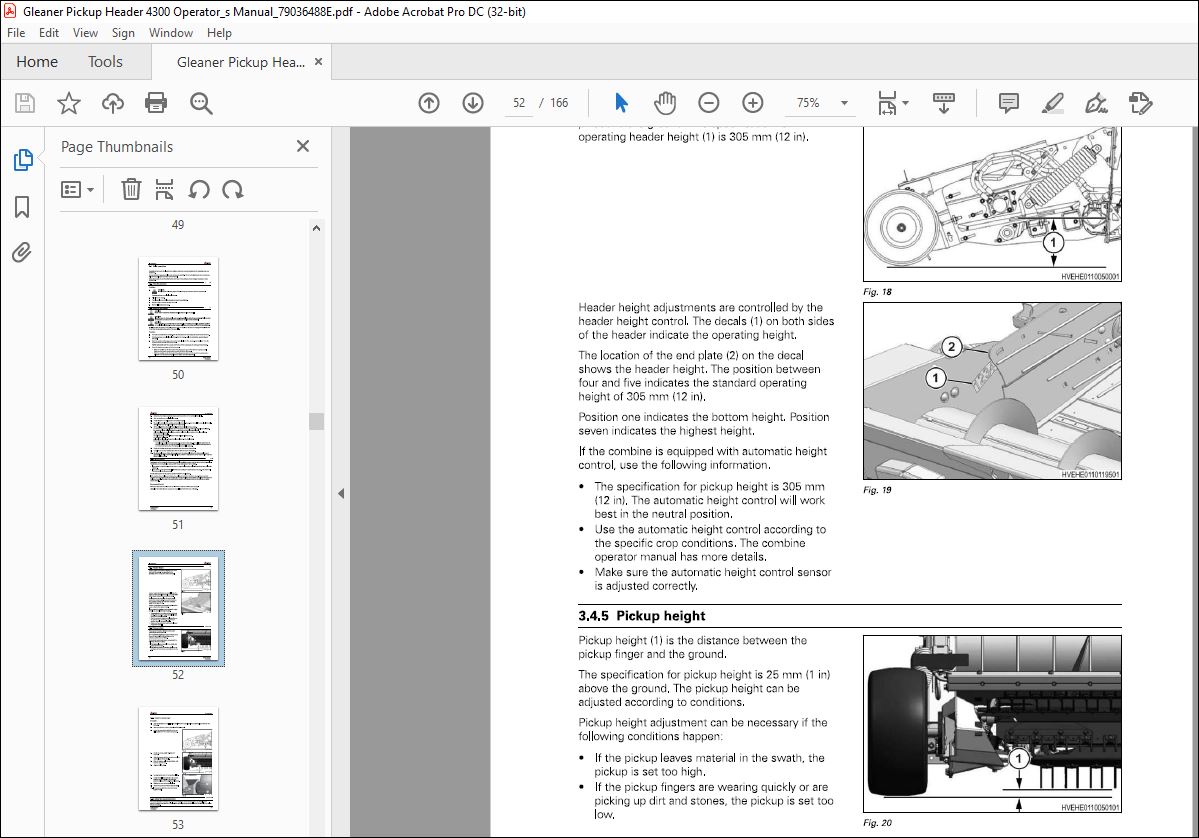Collapse the navigation pane with the arrow

pyautogui.click(x=341, y=493)
